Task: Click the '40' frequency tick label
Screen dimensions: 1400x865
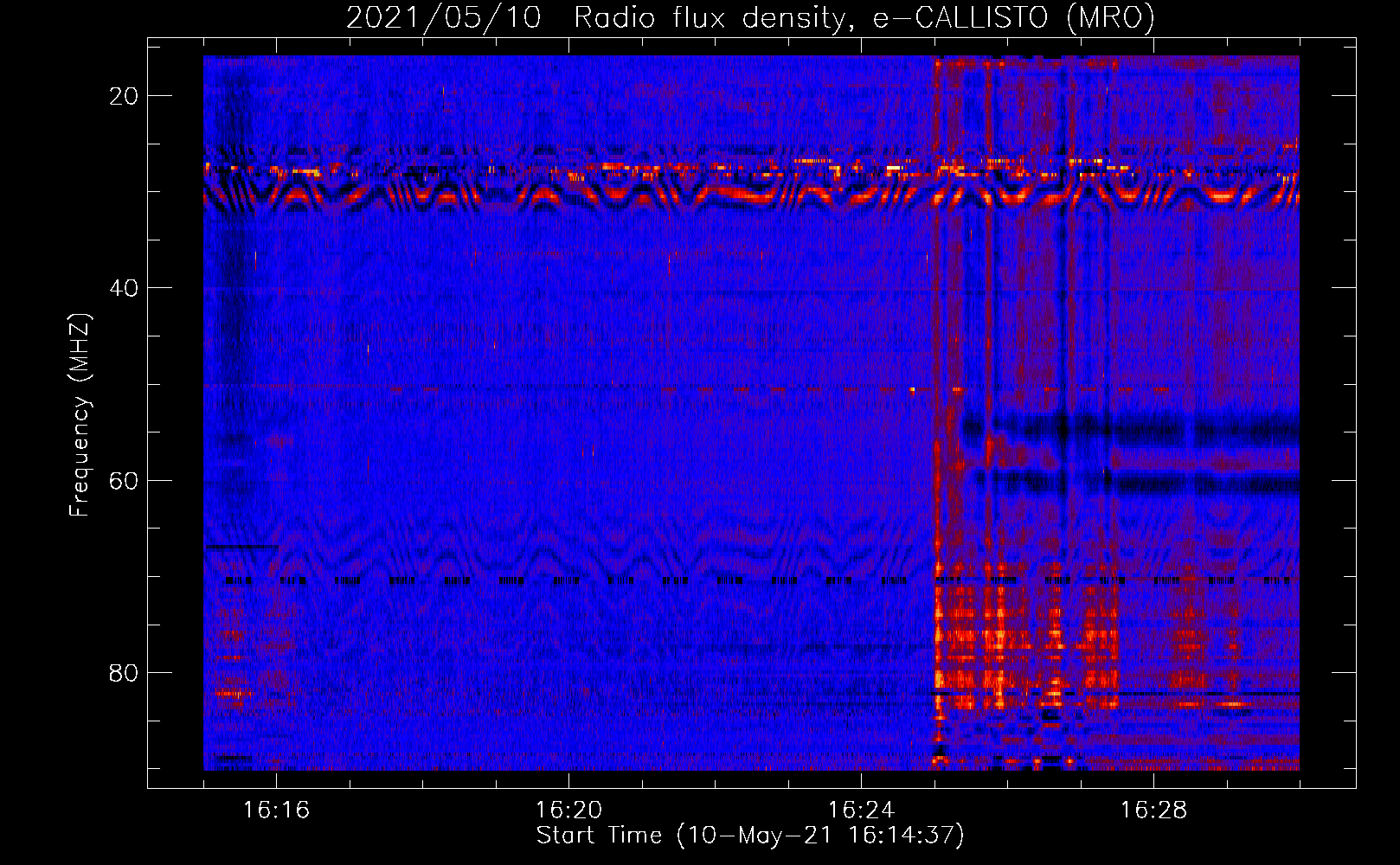Action: pos(124,288)
